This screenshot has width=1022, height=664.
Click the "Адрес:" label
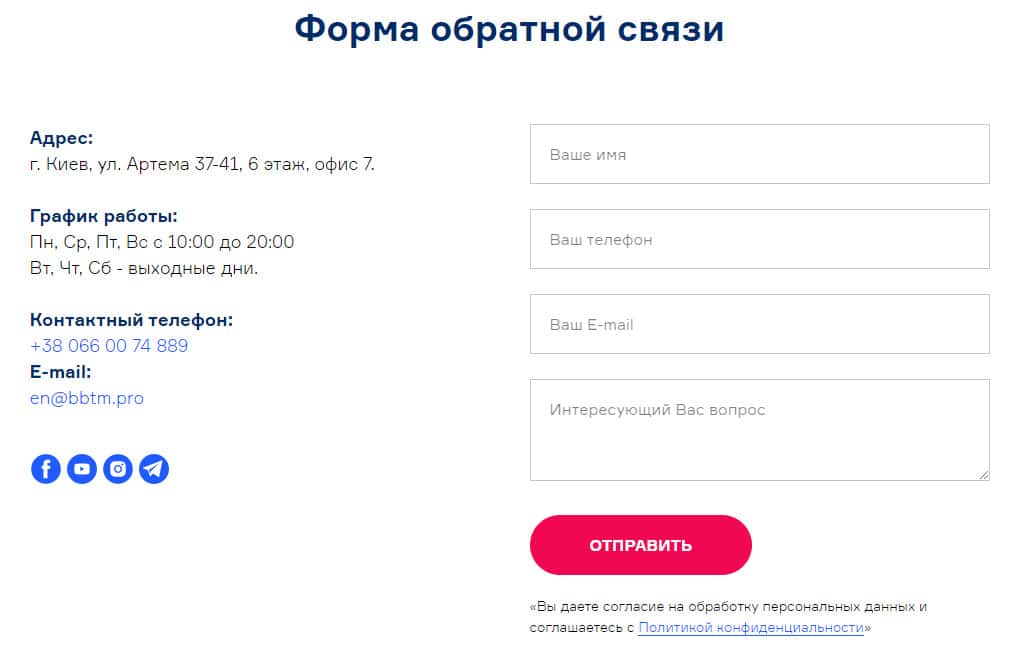pyautogui.click(x=61, y=138)
